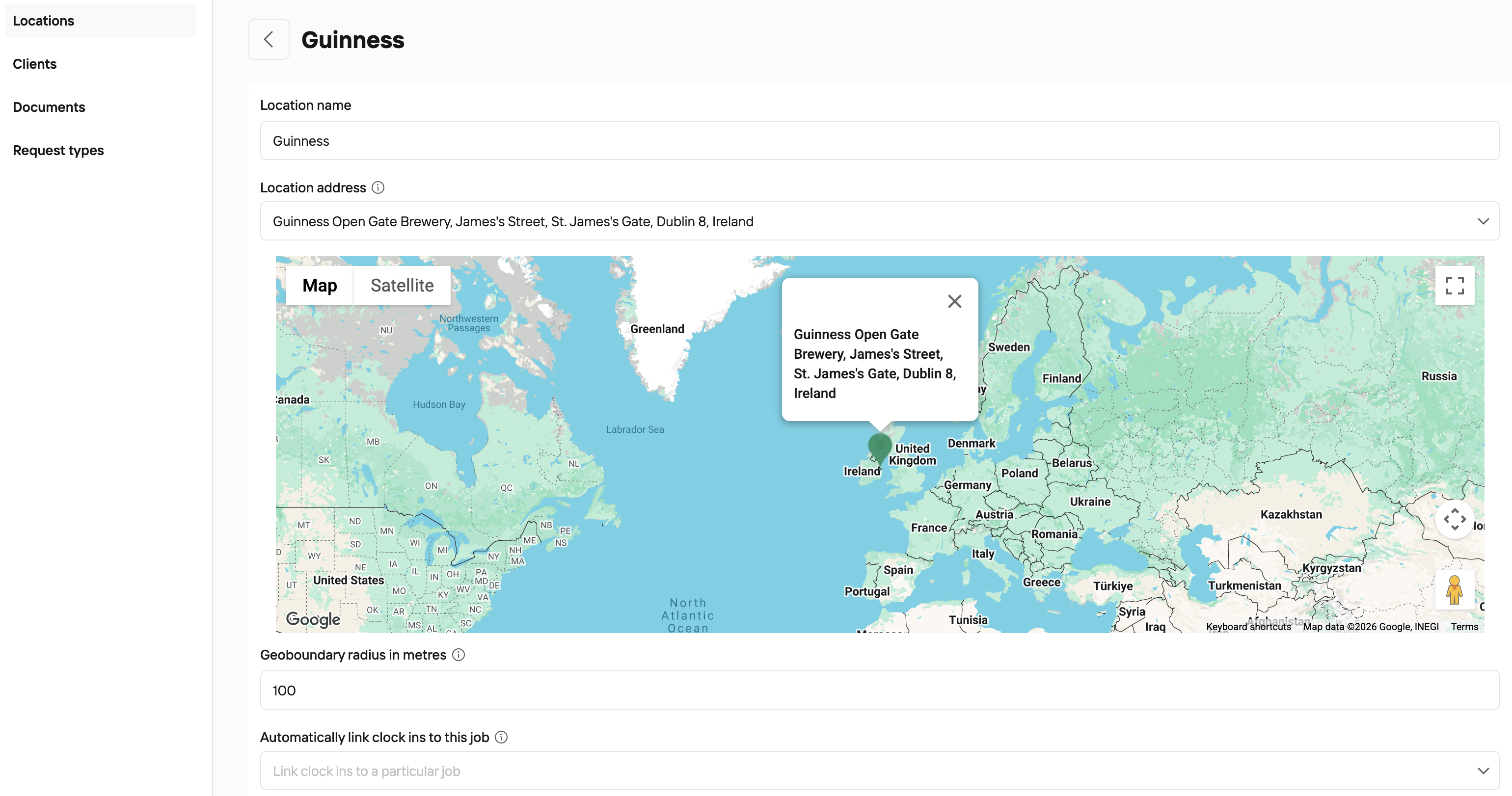Click the Location name input field
Viewport: 1512px width, 796px height.
[x=880, y=141]
